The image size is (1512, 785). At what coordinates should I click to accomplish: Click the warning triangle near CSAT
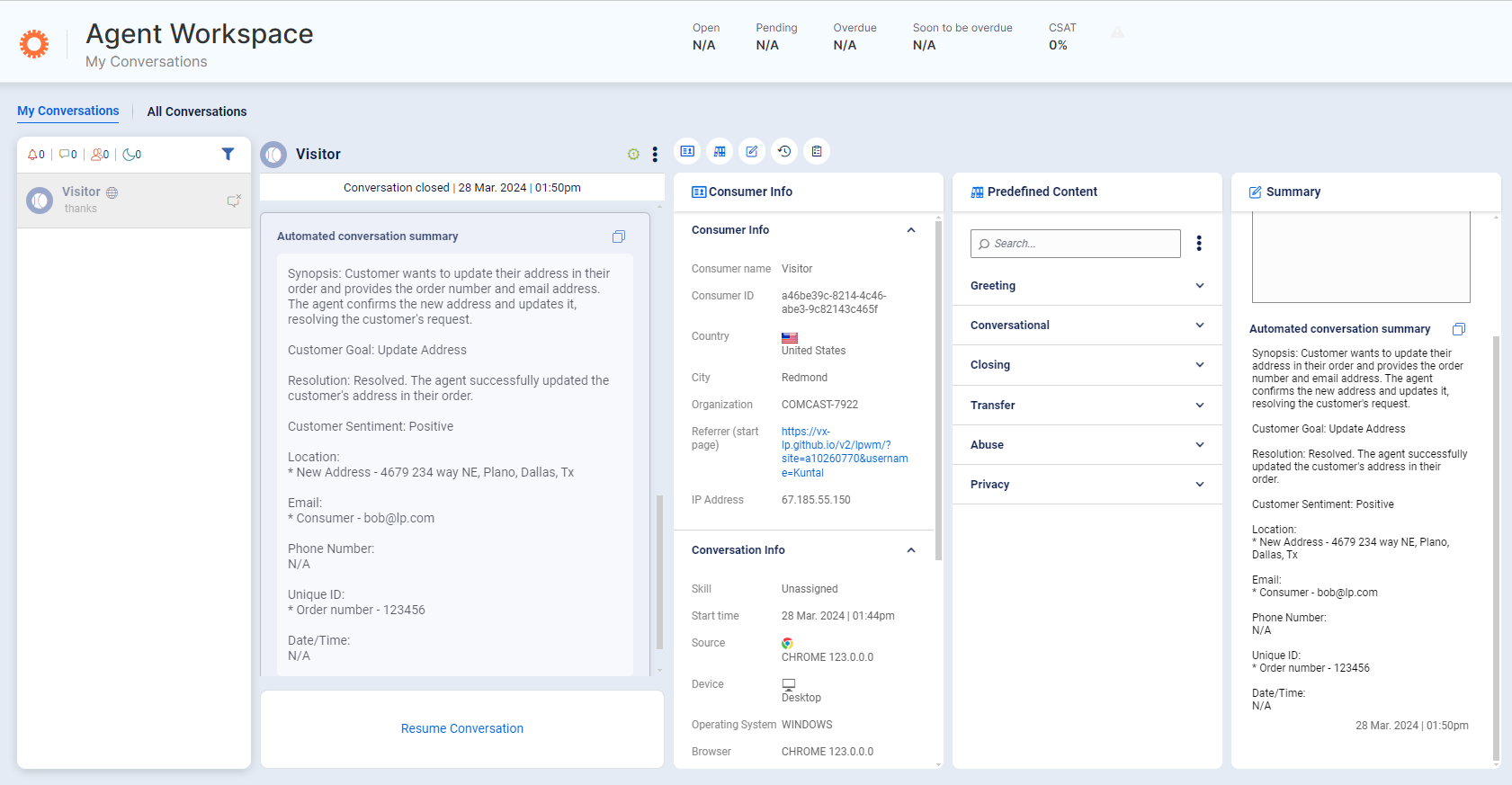(1117, 32)
